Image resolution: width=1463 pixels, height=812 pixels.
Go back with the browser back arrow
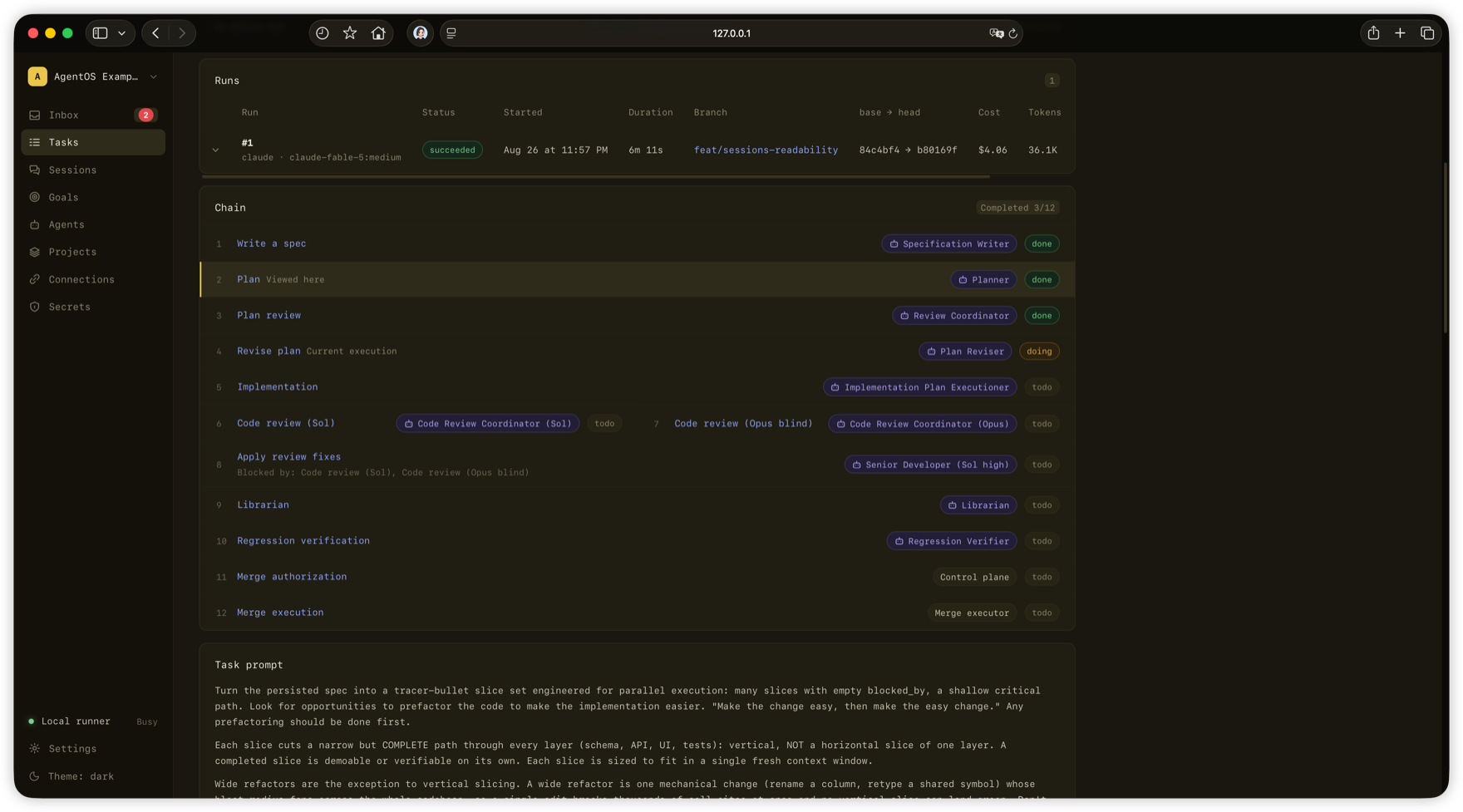point(155,33)
